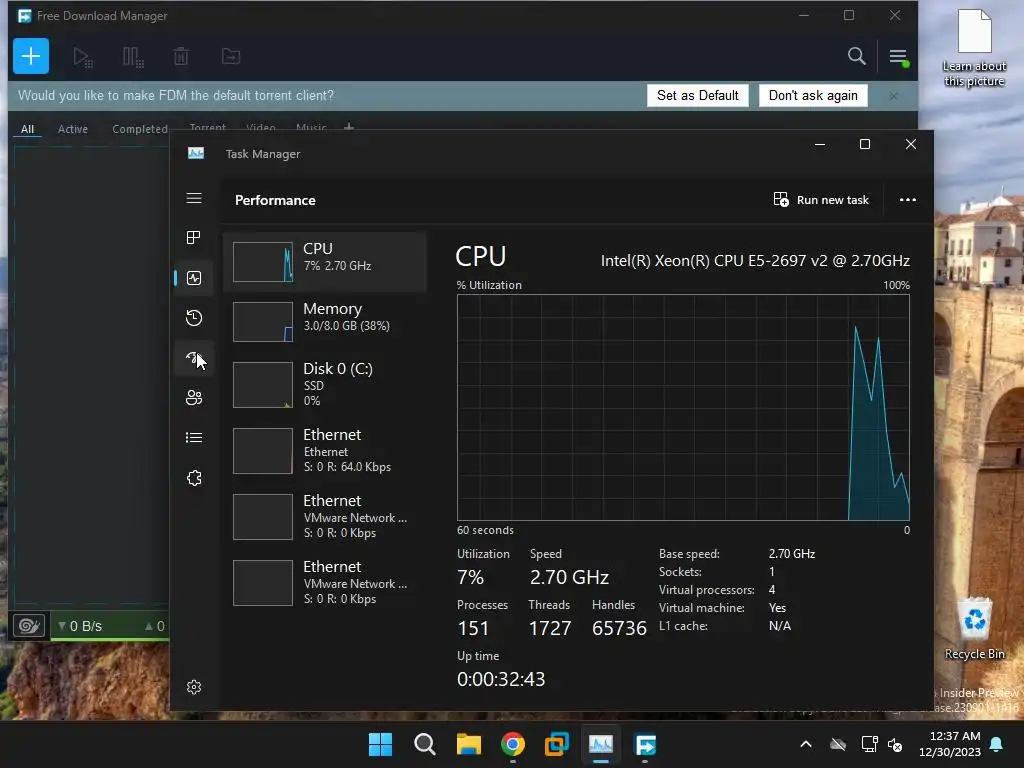Viewport: 1024px width, 768px height.
Task: Open the three-dots more options menu
Action: pos(908,200)
